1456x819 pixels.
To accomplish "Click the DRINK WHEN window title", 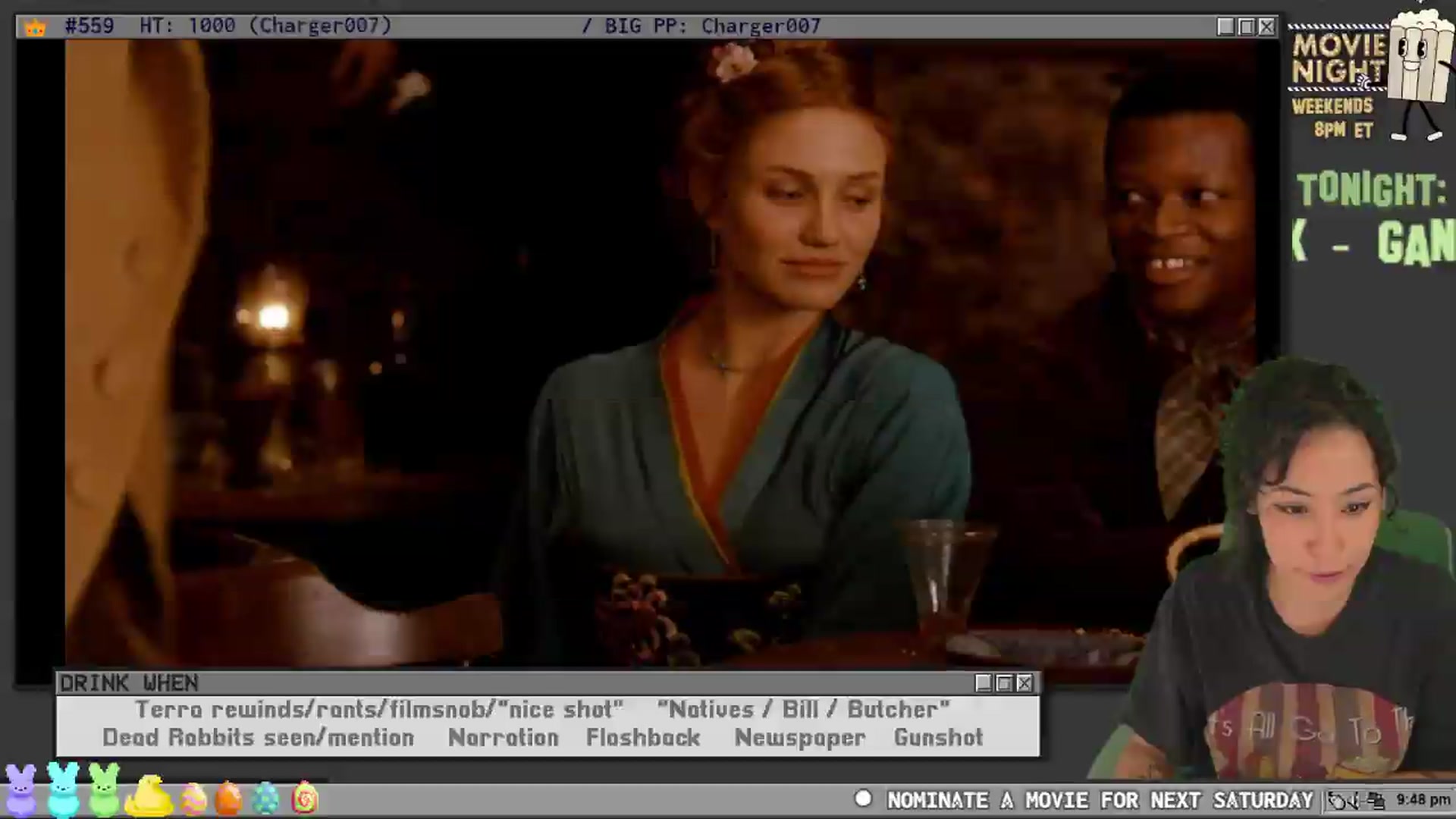I will 129,683.
